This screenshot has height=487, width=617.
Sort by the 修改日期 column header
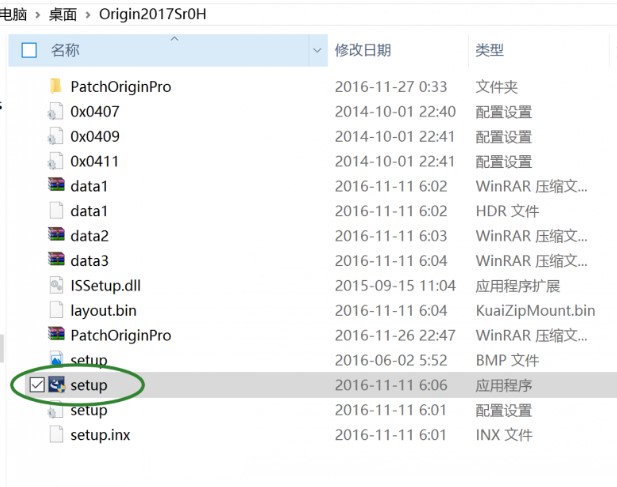(x=363, y=50)
